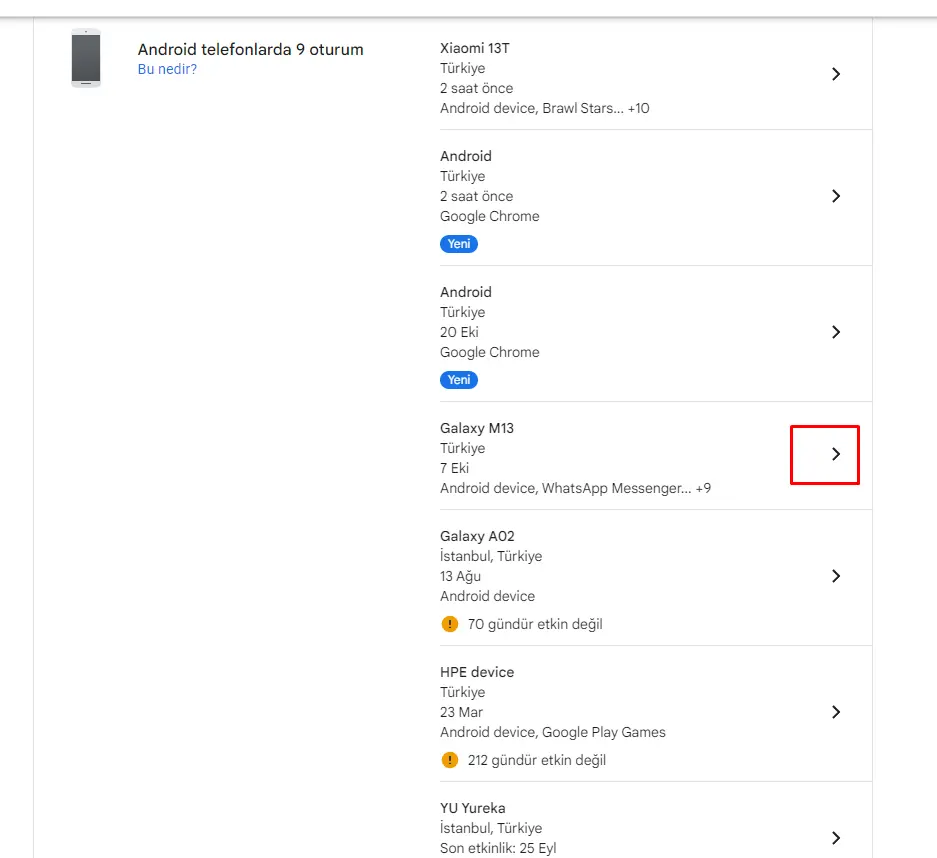Open the Xiaomi 13T session chevron
Viewport: 937px width, 858px height.
pos(836,74)
